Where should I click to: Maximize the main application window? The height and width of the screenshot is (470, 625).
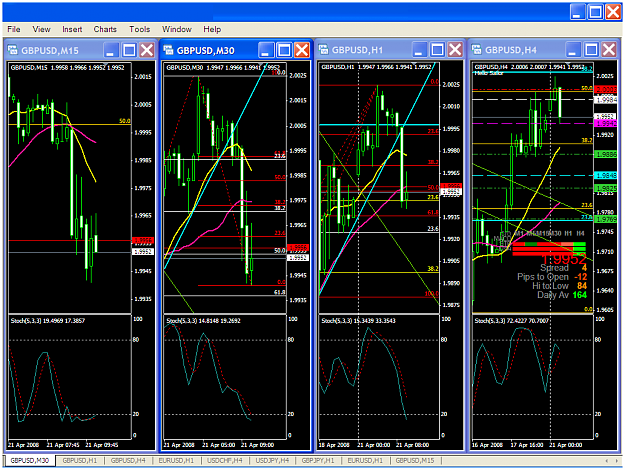pyautogui.click(x=596, y=12)
